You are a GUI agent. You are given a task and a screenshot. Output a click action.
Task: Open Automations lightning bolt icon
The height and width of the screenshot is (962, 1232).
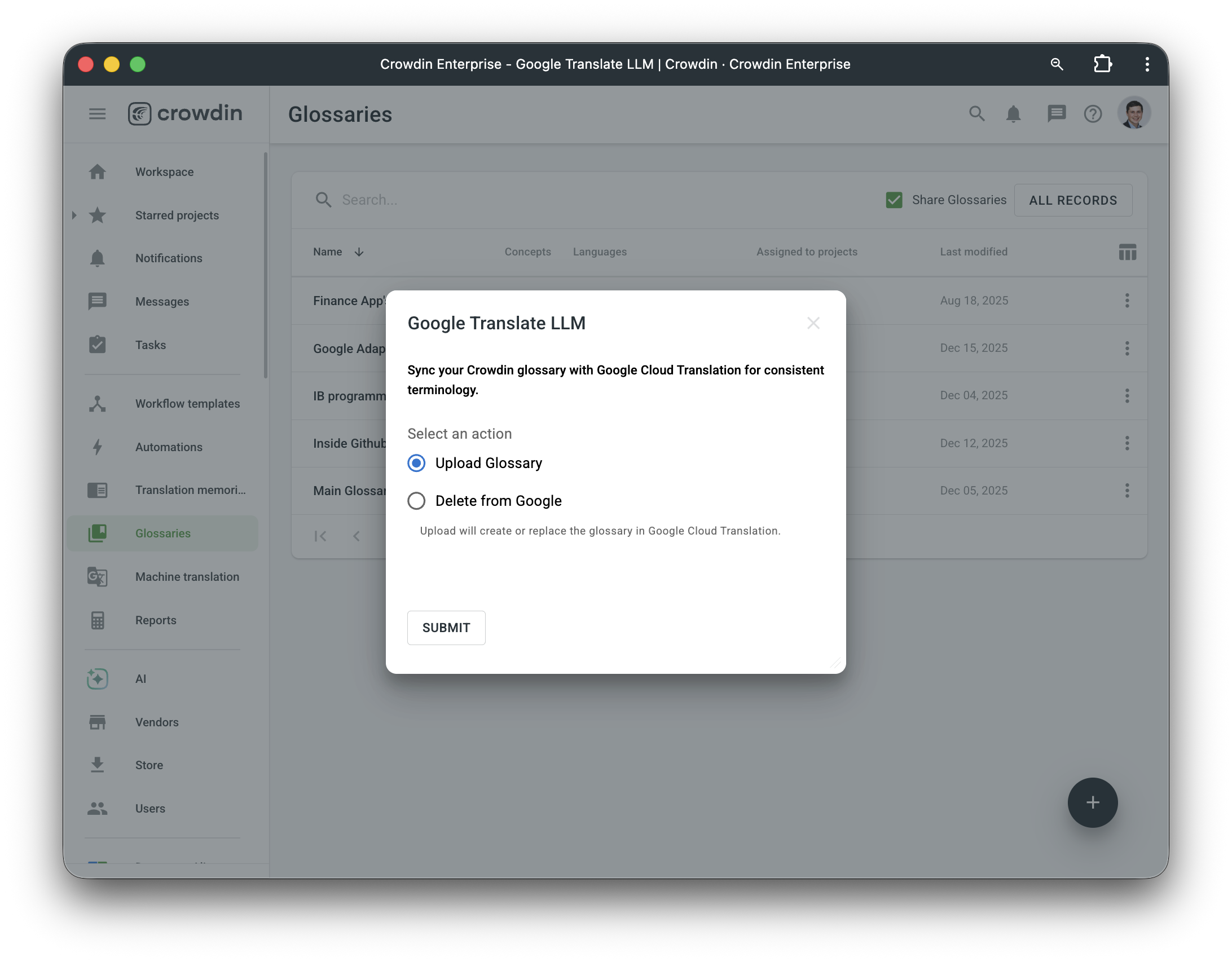click(98, 447)
